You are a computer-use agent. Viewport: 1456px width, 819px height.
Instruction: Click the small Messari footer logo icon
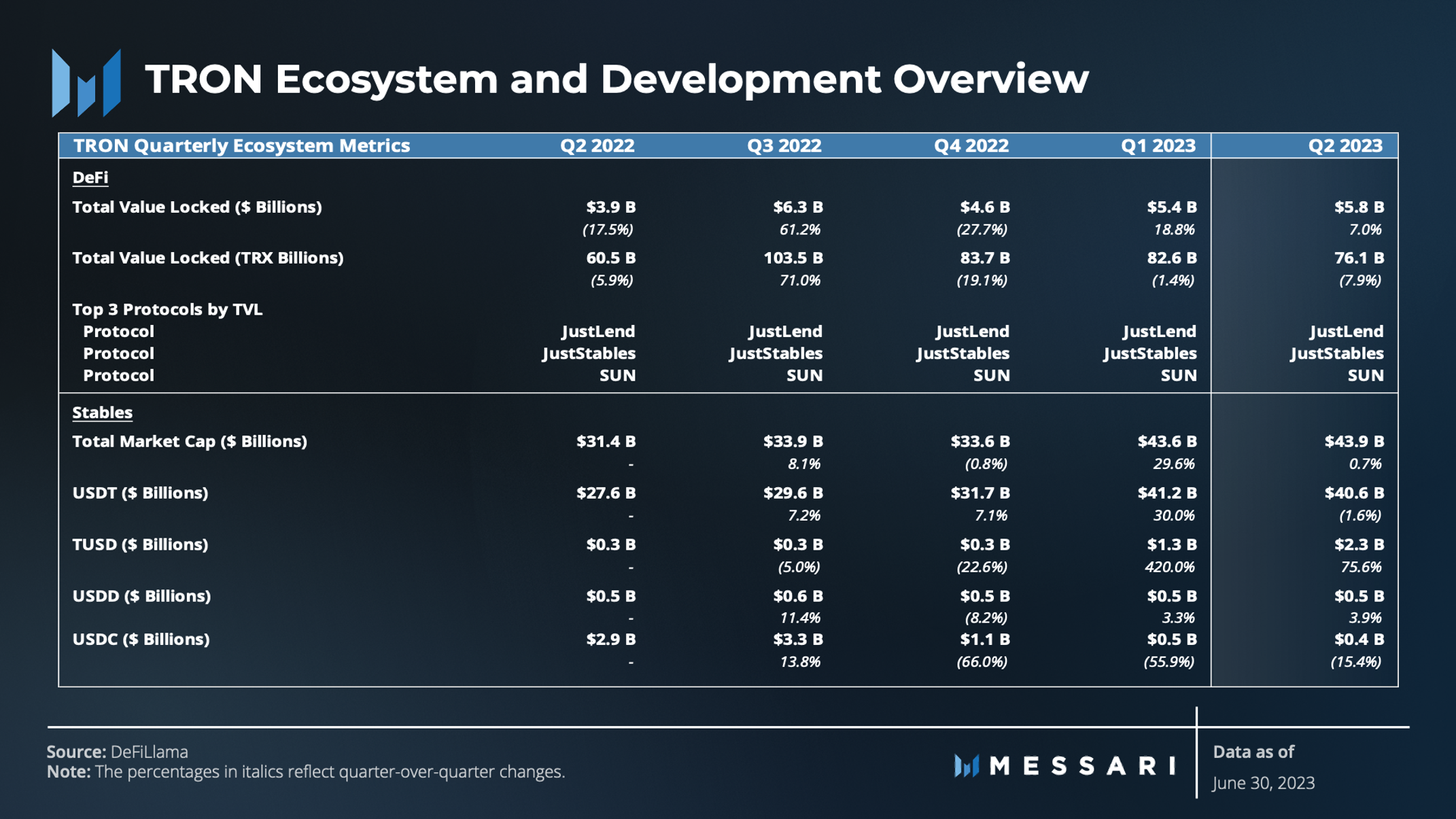[x=966, y=766]
